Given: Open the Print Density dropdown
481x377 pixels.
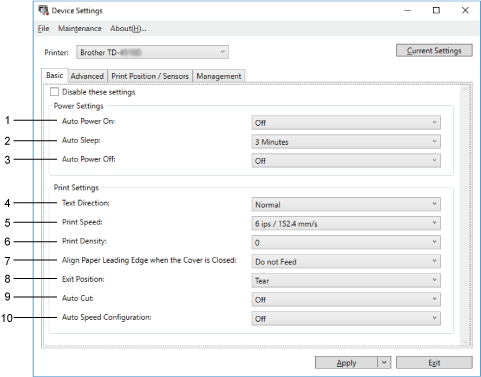Looking at the screenshot, I should coord(346,242).
